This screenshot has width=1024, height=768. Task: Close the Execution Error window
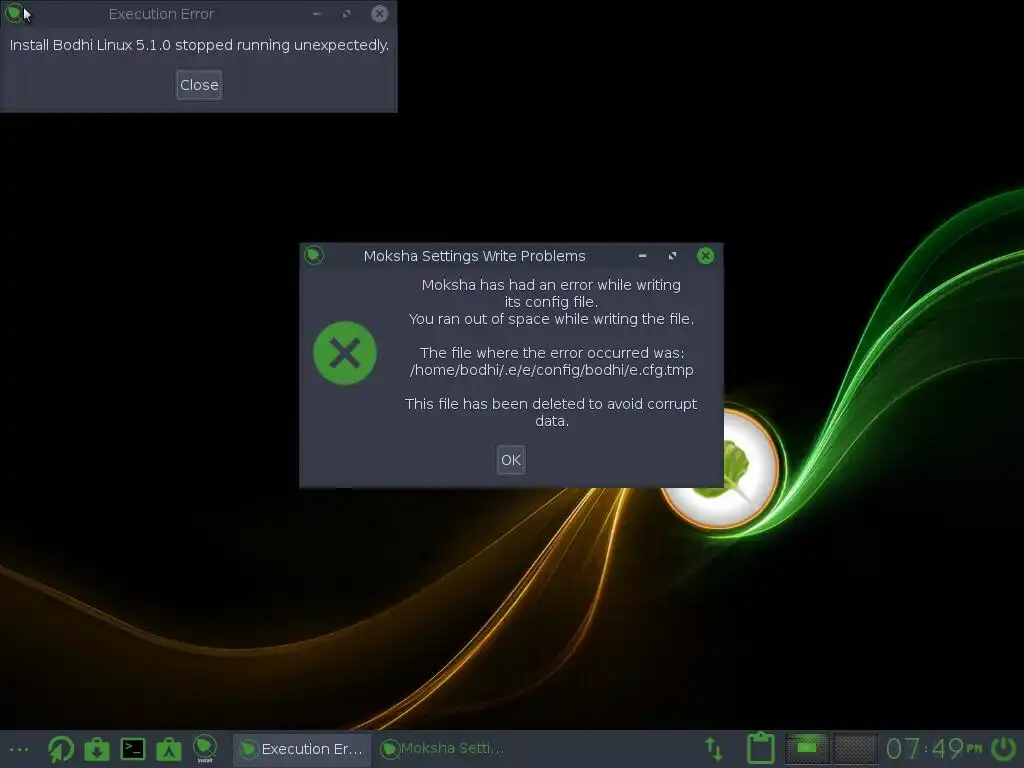pos(379,14)
